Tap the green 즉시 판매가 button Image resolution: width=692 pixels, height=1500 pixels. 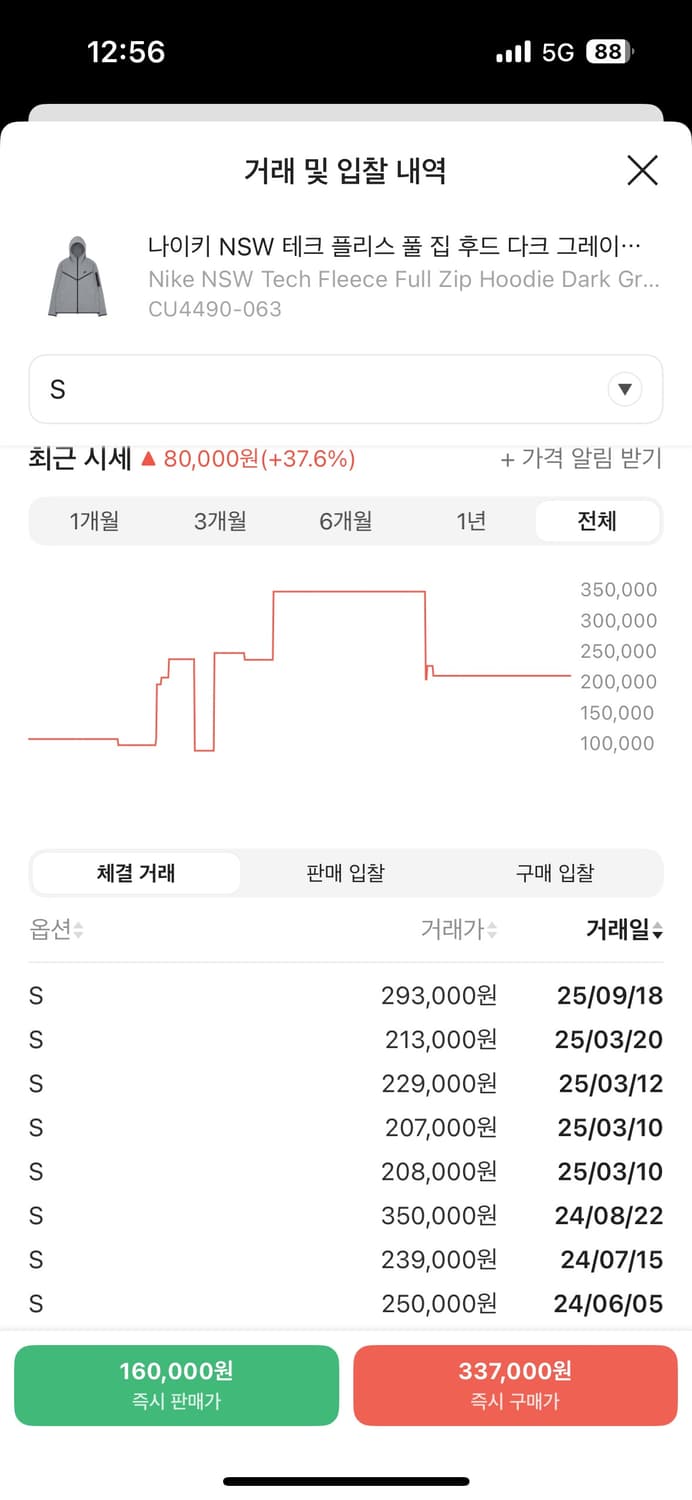coord(176,1384)
